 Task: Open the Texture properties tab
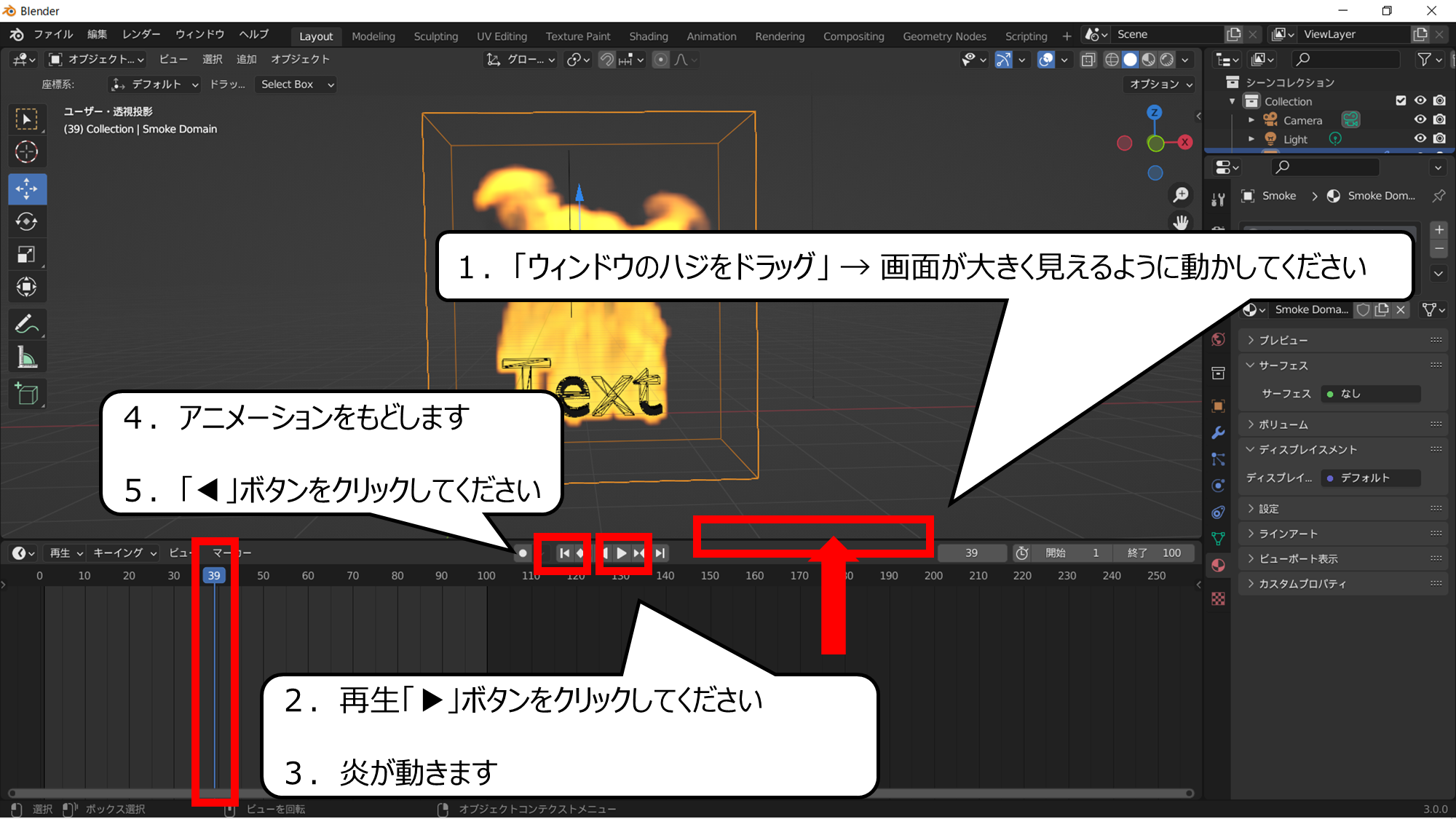pyautogui.click(x=1218, y=598)
